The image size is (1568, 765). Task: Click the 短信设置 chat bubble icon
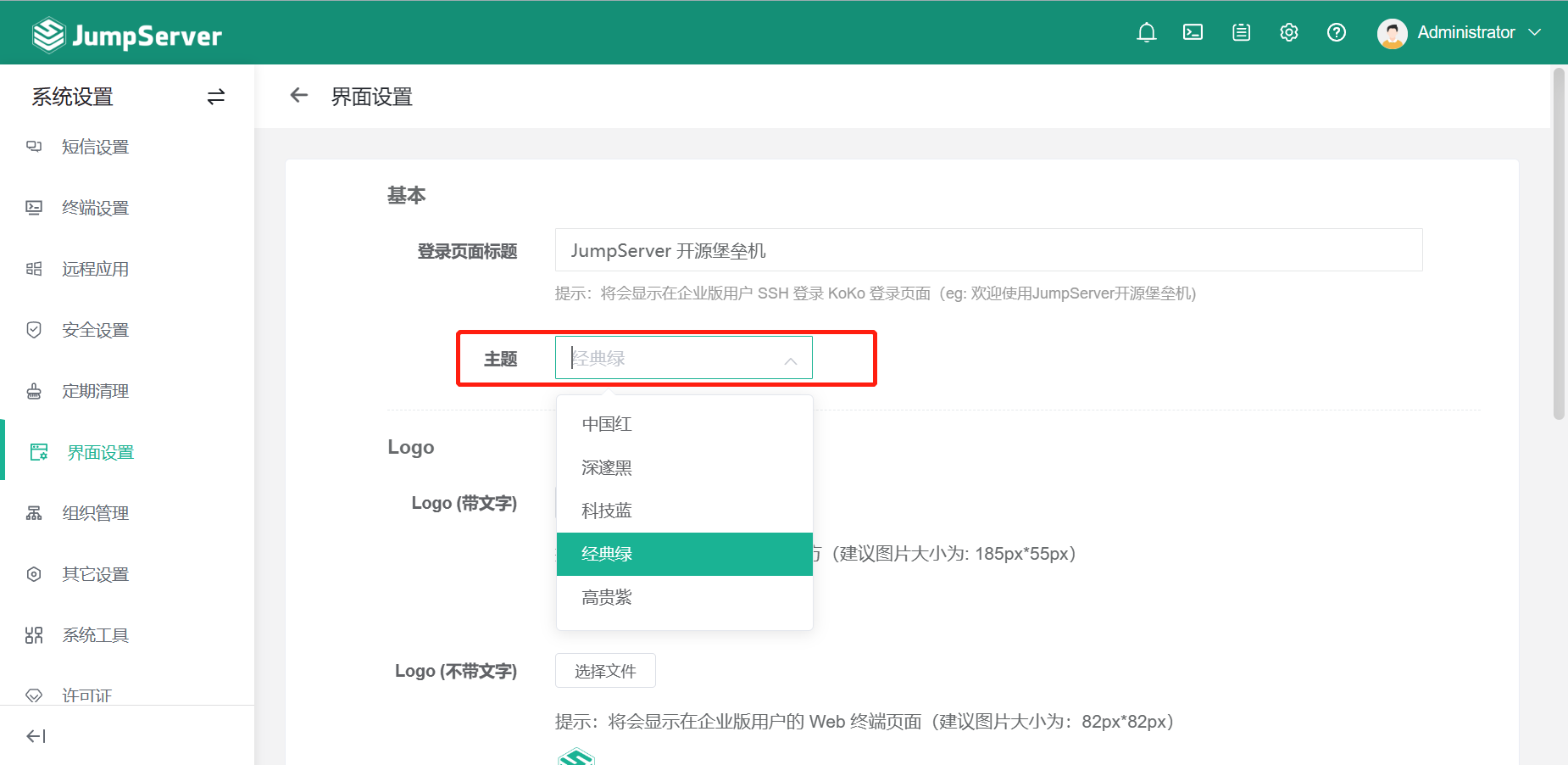pyautogui.click(x=34, y=146)
